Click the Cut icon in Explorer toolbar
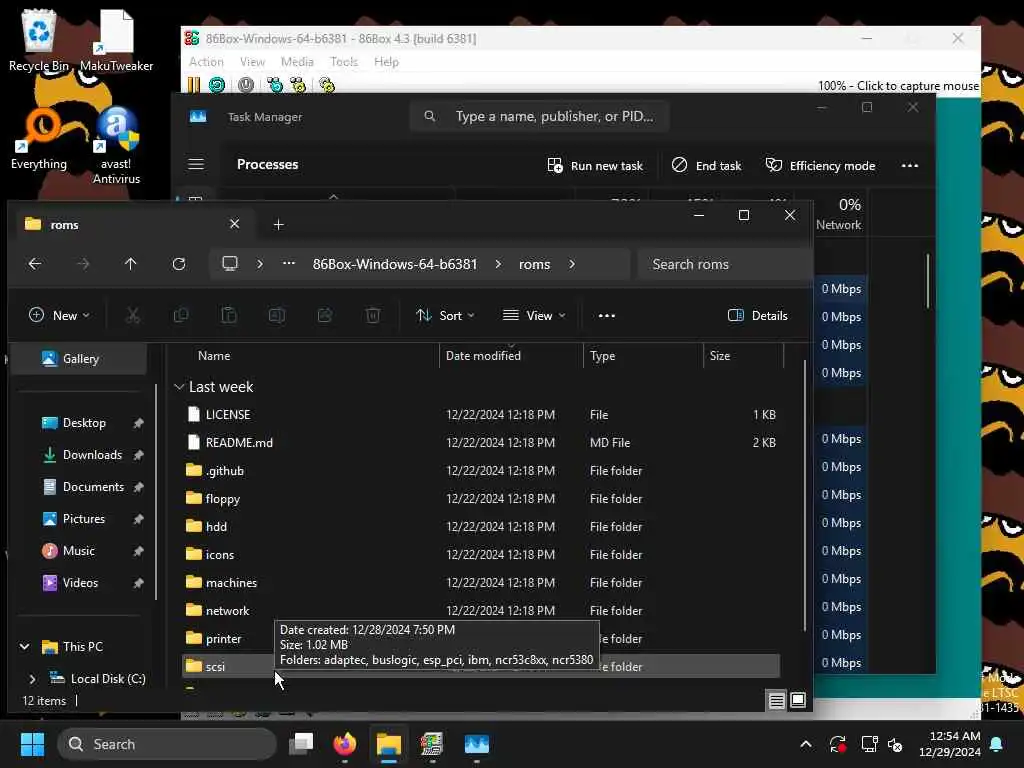This screenshot has width=1024, height=768. tap(133, 315)
